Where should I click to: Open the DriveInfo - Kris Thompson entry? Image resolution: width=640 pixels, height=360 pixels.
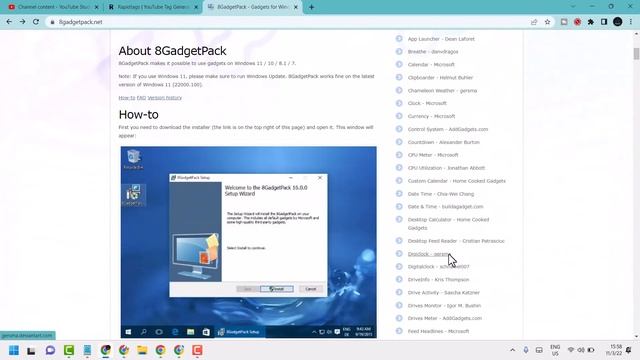point(438,280)
